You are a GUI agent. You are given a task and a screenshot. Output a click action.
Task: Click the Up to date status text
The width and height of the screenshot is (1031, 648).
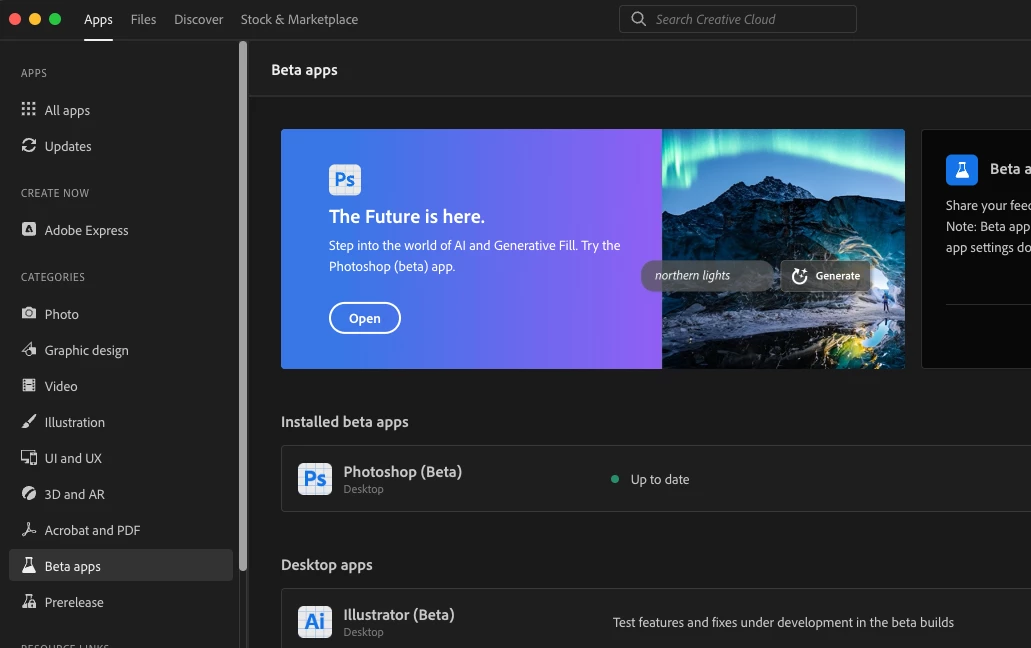pyautogui.click(x=659, y=480)
